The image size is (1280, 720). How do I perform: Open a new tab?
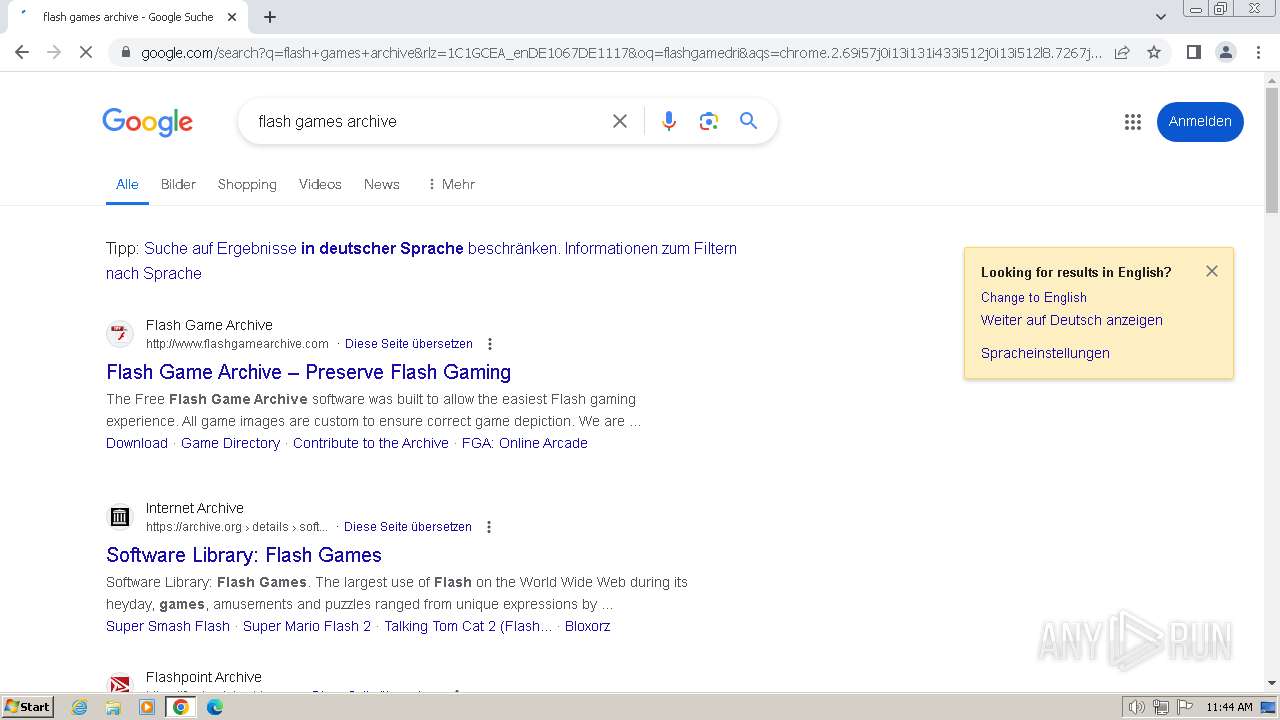click(x=270, y=17)
